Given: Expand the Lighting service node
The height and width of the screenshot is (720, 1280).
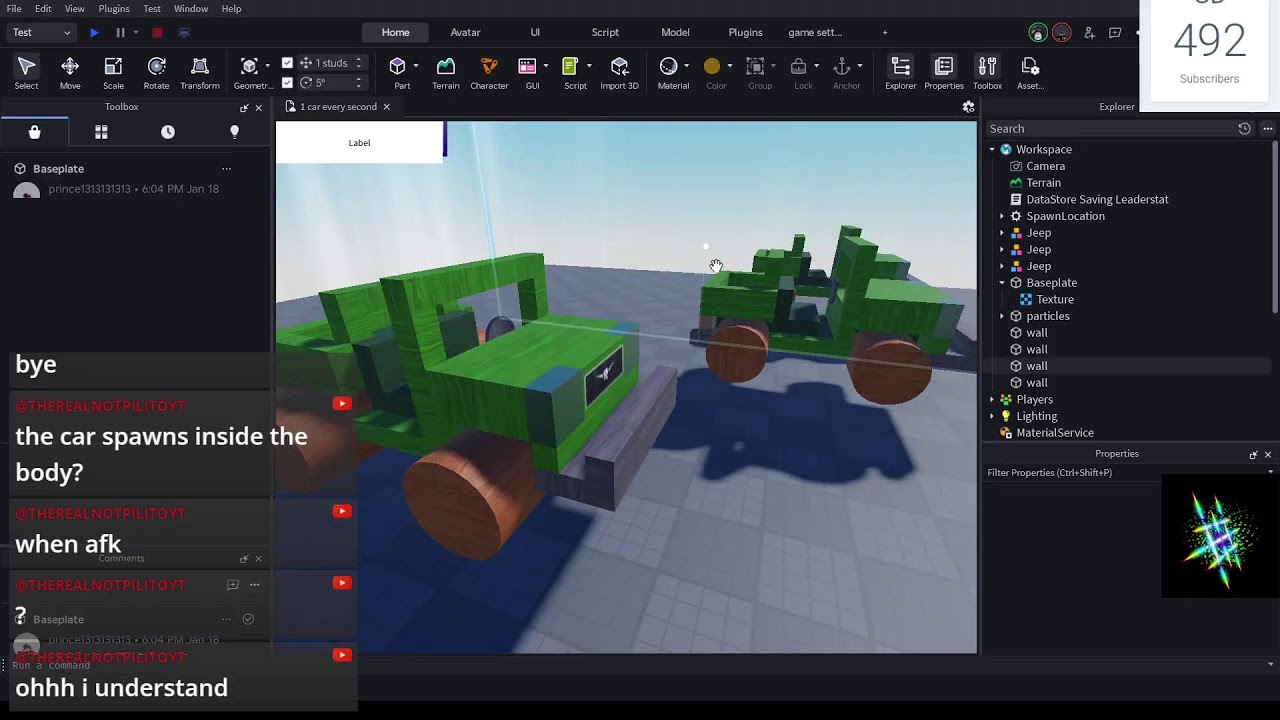Looking at the screenshot, I should [x=993, y=416].
